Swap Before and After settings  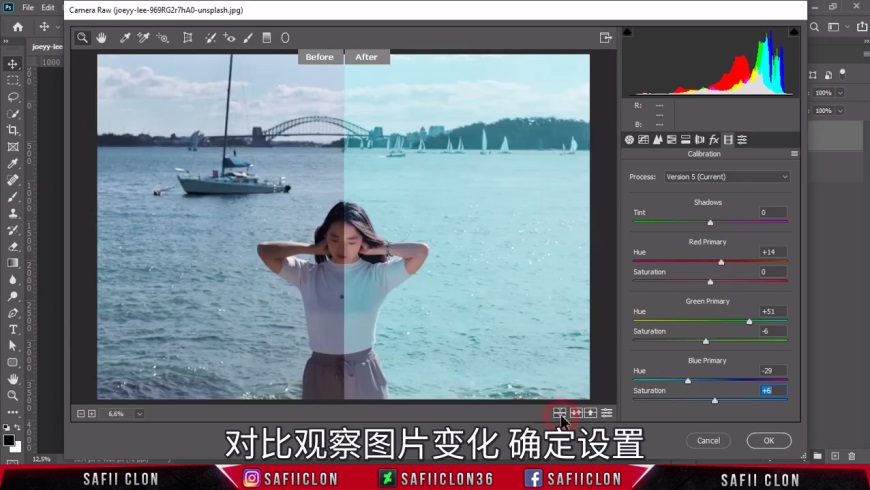(x=576, y=413)
